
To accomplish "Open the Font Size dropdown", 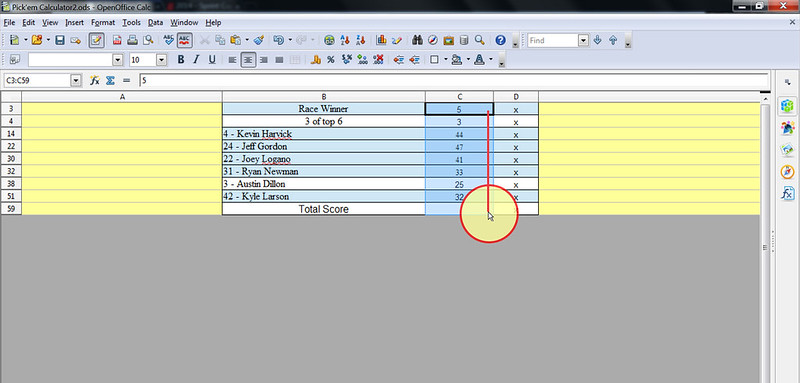I will [162, 60].
